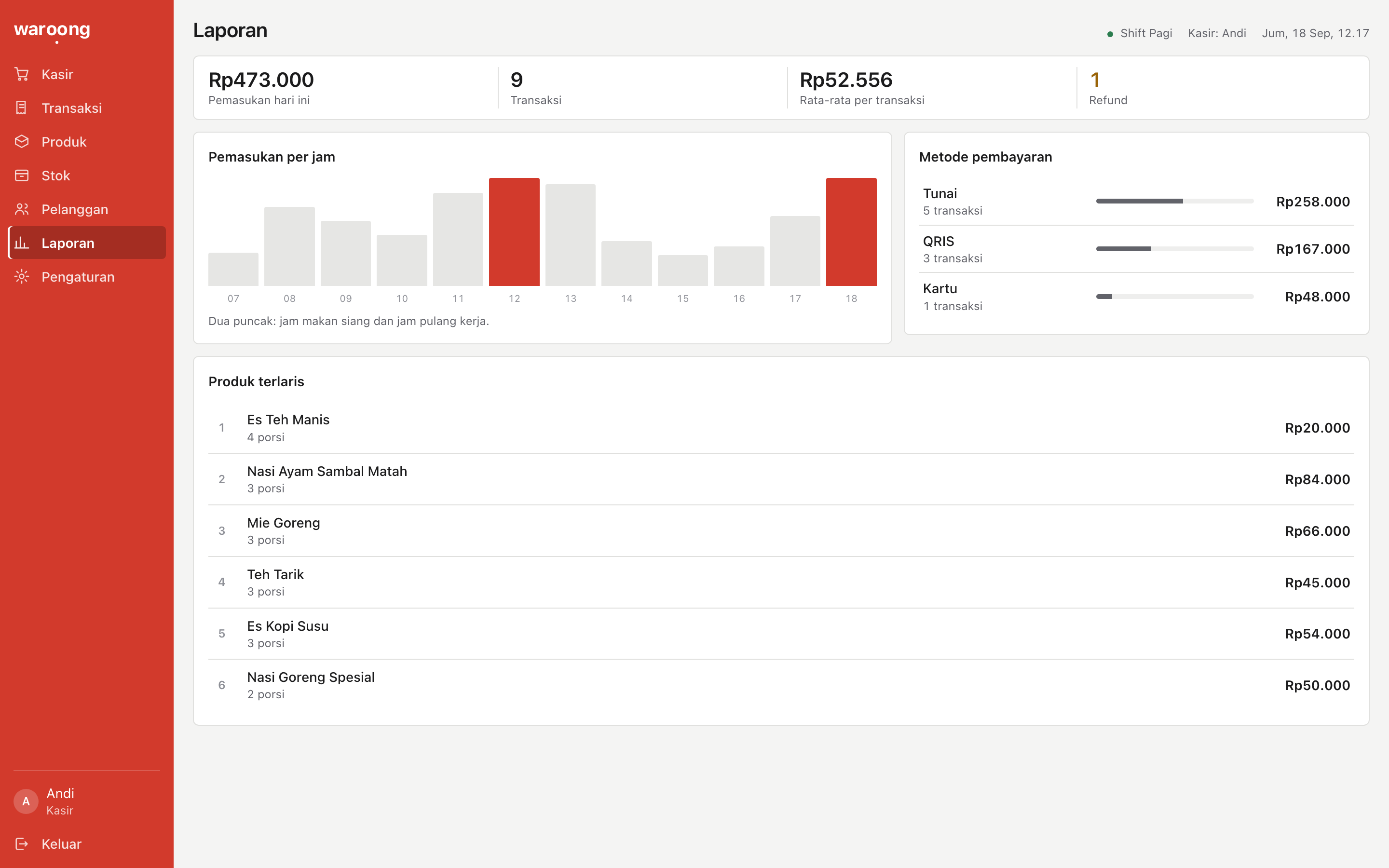Click the Keluar logout arrow icon
Image resolution: width=1389 pixels, height=868 pixels.
point(21,844)
